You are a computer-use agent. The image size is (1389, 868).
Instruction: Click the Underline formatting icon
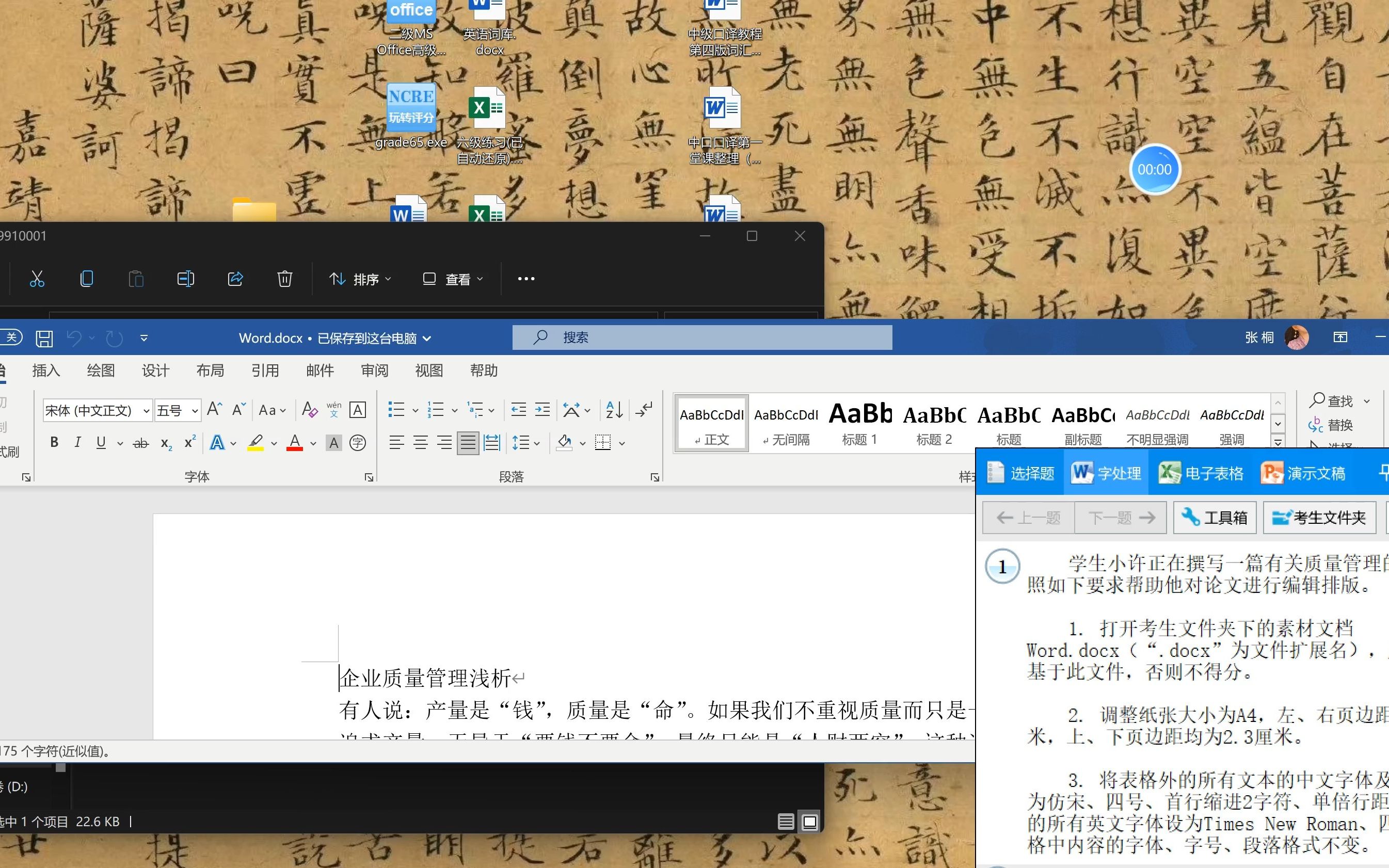click(x=100, y=443)
